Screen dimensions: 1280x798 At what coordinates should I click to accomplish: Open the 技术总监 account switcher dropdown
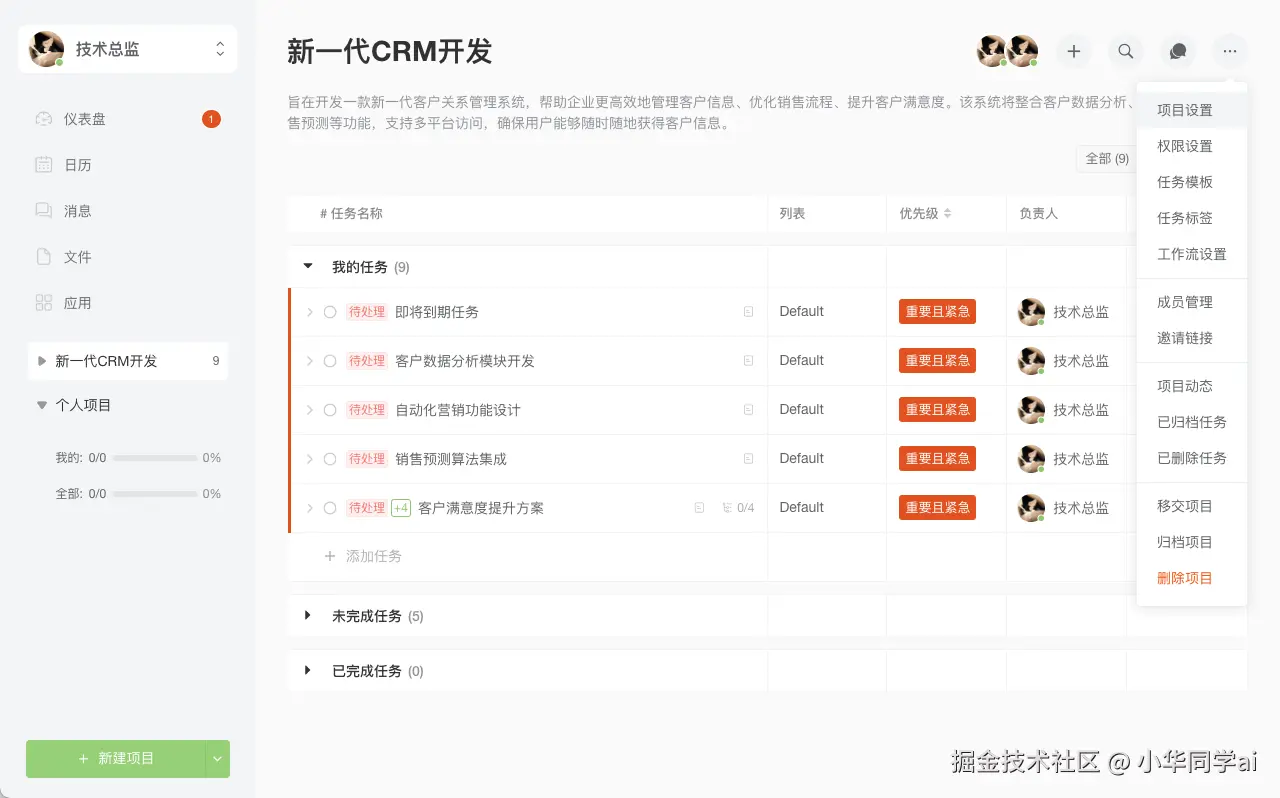(x=128, y=49)
